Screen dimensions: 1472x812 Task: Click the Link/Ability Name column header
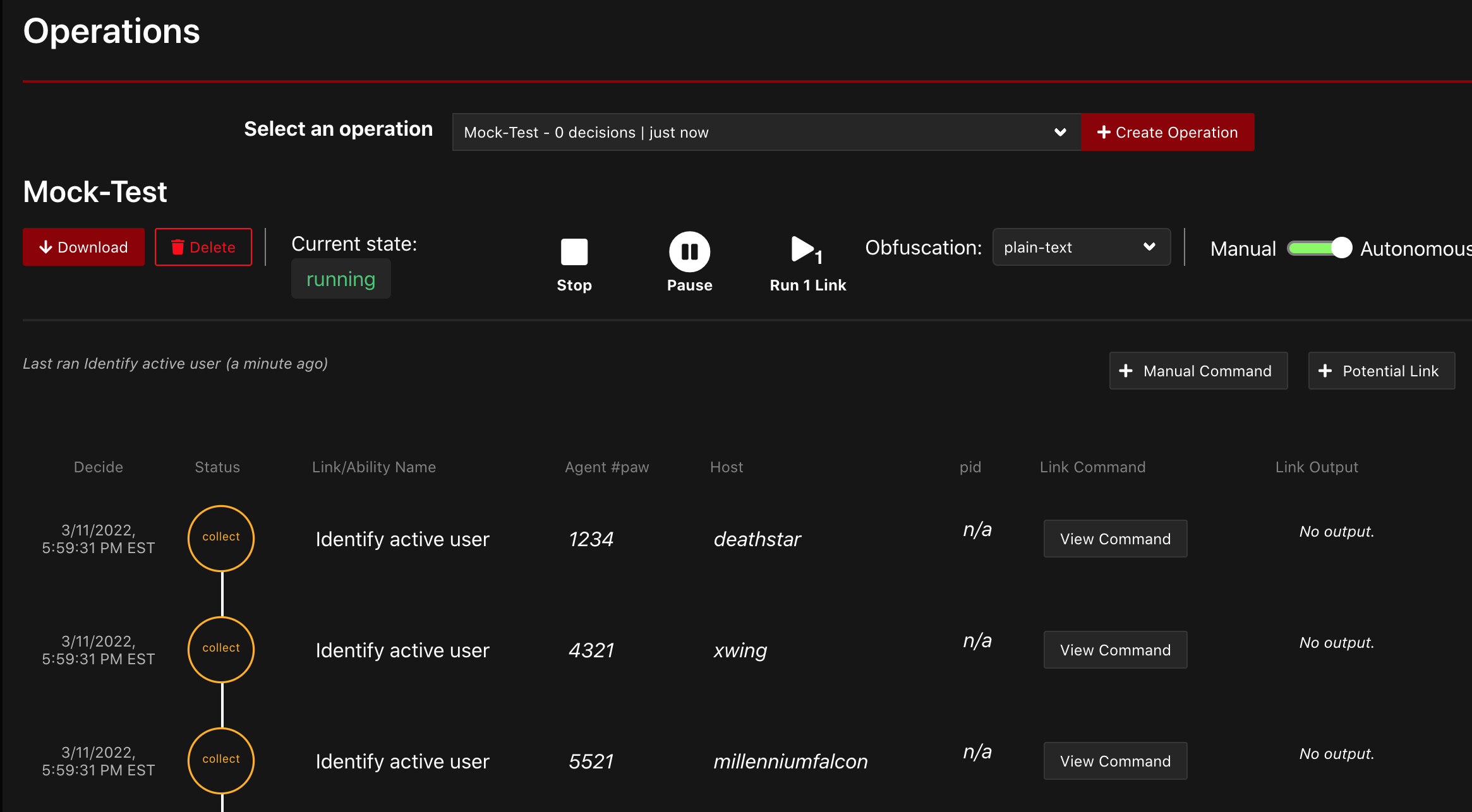pyautogui.click(x=373, y=467)
